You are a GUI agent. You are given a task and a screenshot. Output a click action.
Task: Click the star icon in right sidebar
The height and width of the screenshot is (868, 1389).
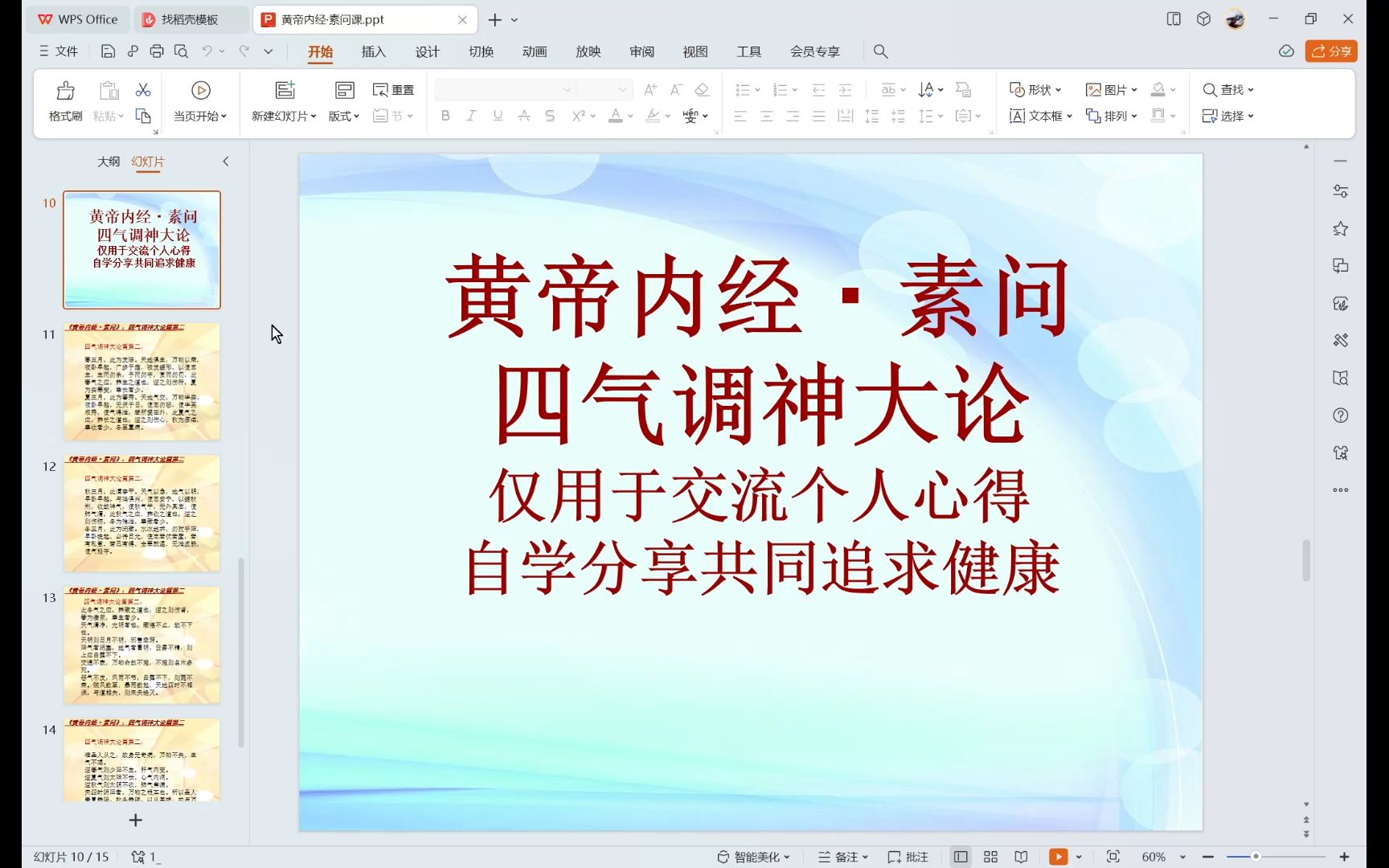[1340, 229]
